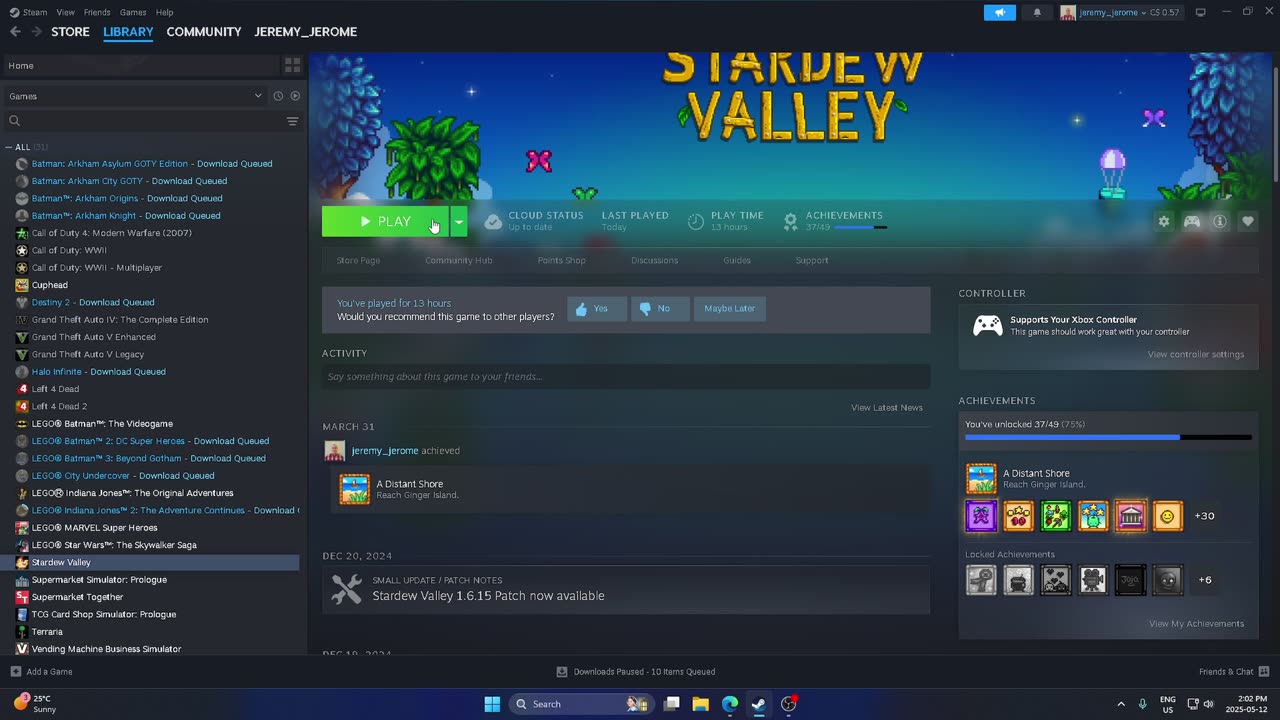Open the STORE tab
The height and width of the screenshot is (720, 1280).
[x=70, y=32]
